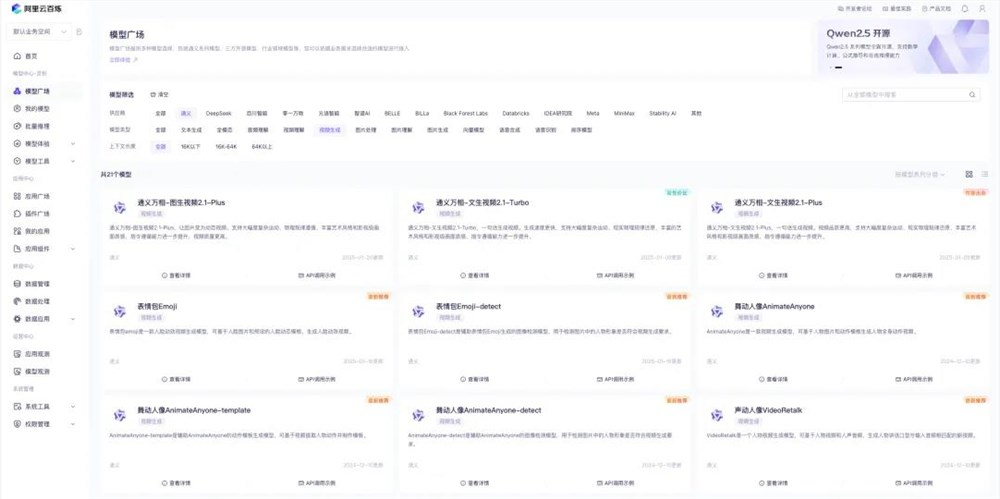Select 16K以下 context length filter
Image resolution: width=1000 pixels, height=499 pixels.
[190, 146]
